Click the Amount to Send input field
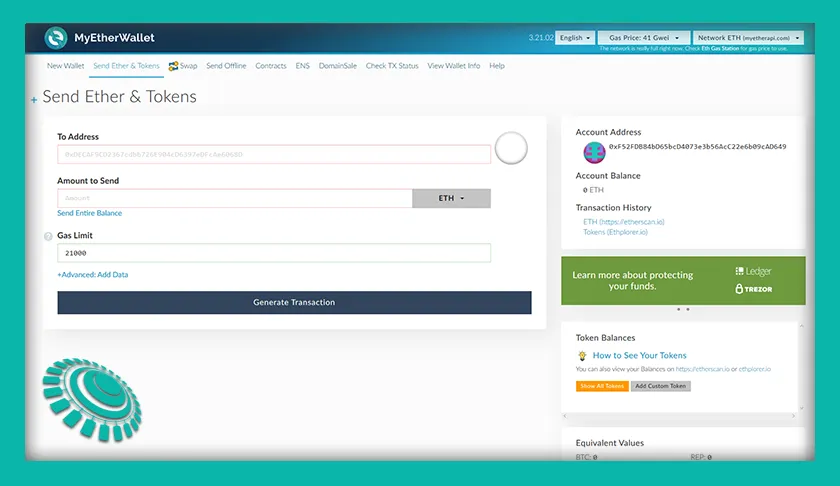The height and width of the screenshot is (486, 840). 235,198
